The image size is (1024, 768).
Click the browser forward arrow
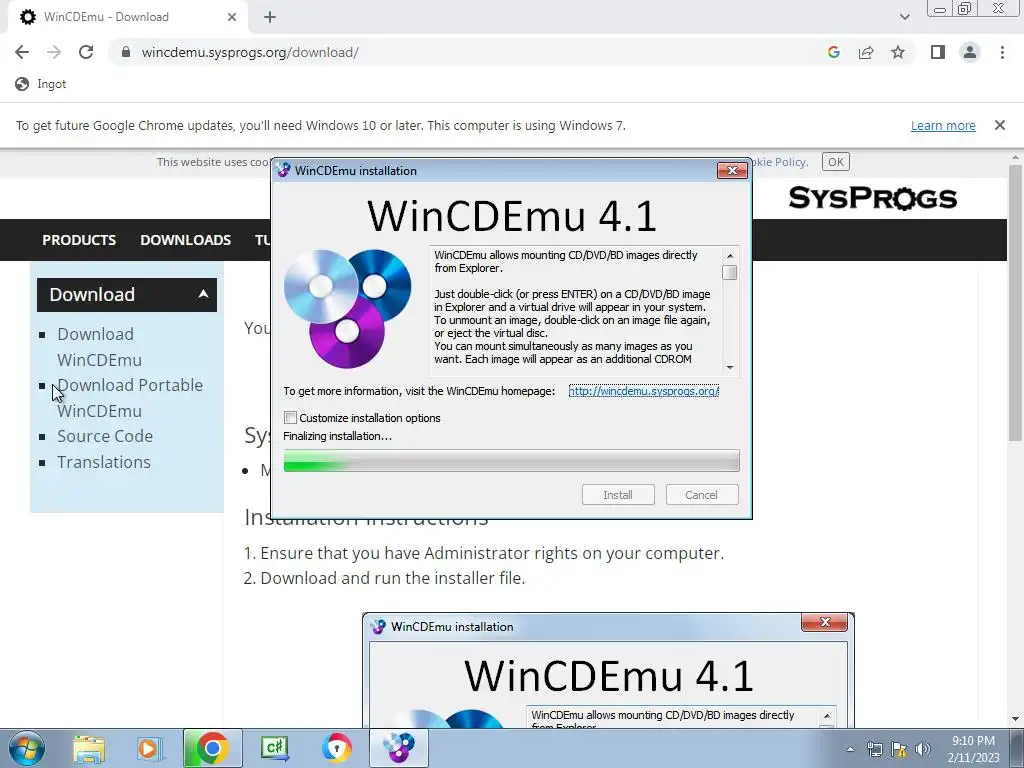tap(54, 52)
